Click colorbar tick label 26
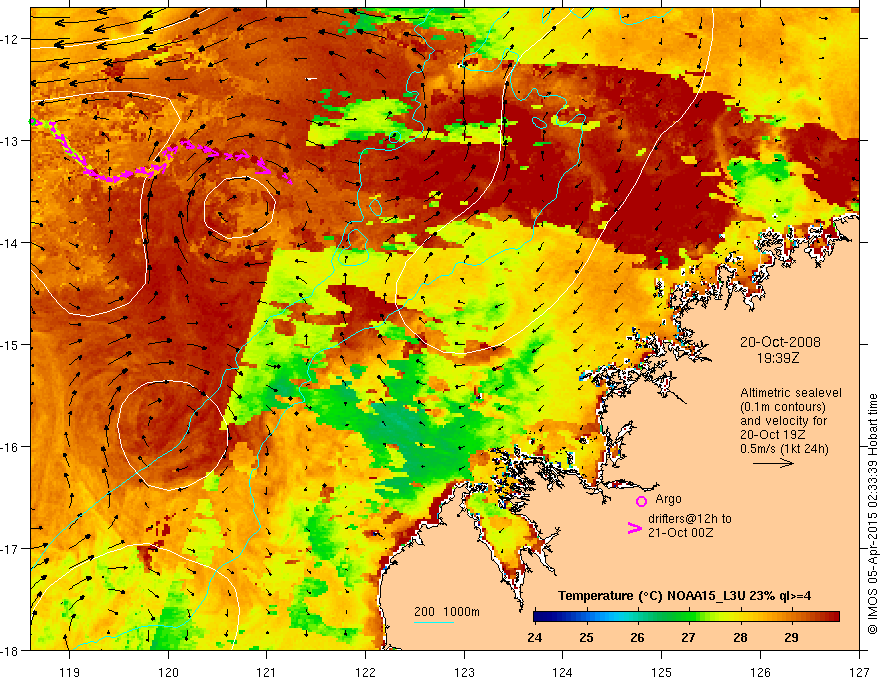The image size is (880, 680). [x=637, y=638]
